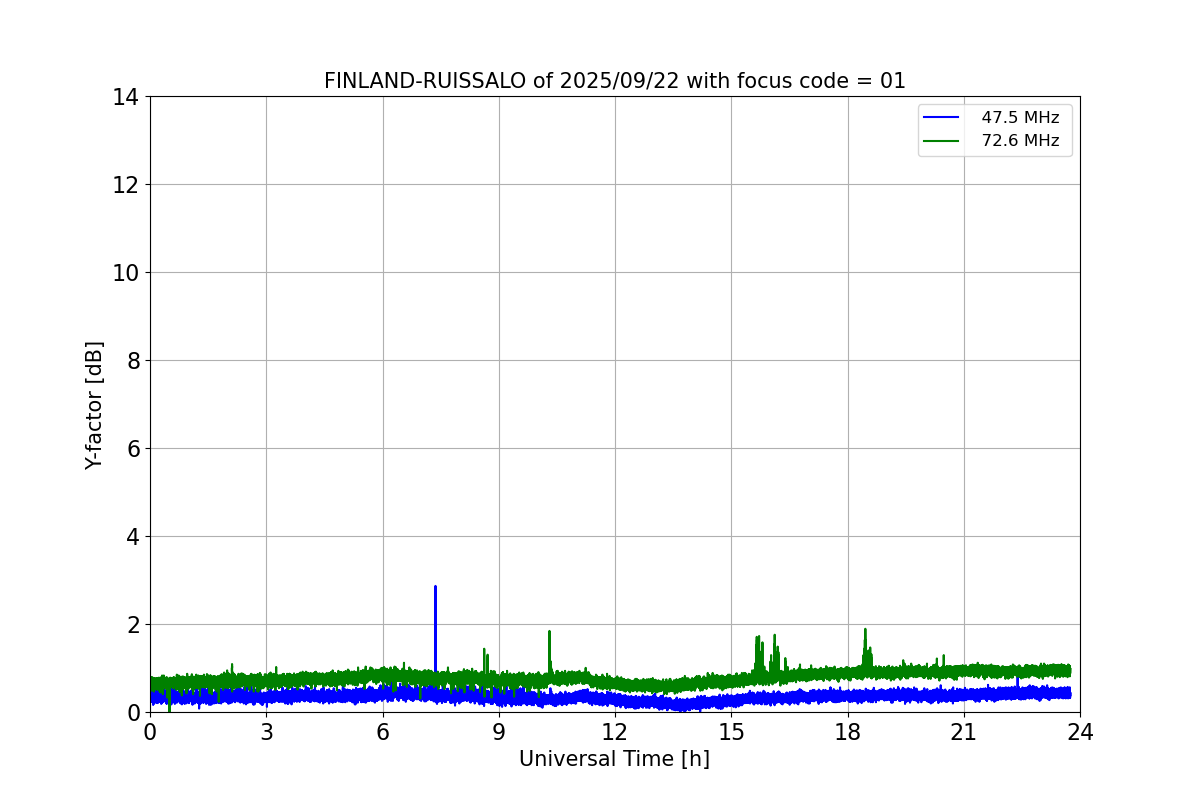Click the x-axis tick label 24
Screen dimensions: 1200x800
(1080, 732)
